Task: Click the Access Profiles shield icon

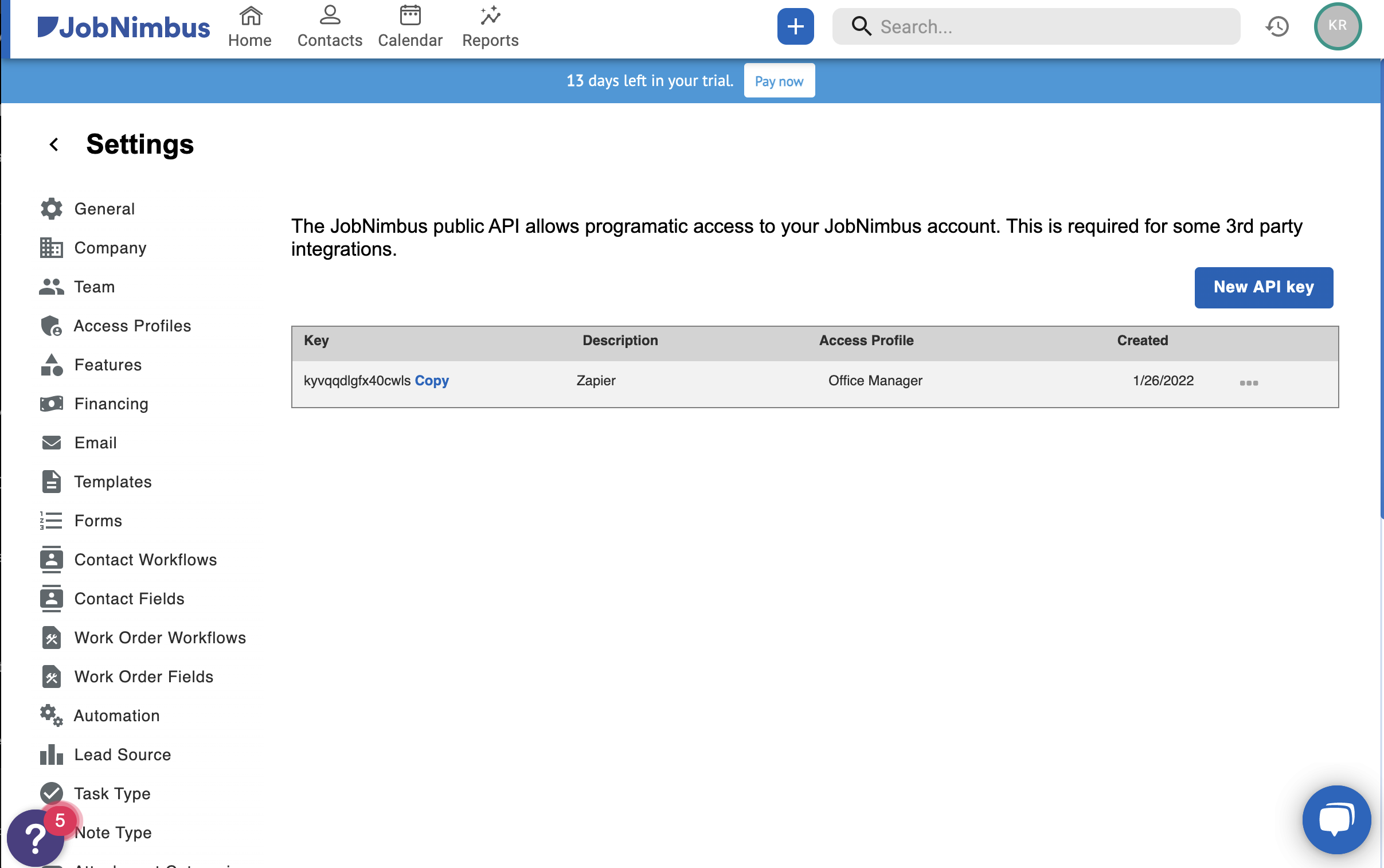Action: [x=51, y=326]
